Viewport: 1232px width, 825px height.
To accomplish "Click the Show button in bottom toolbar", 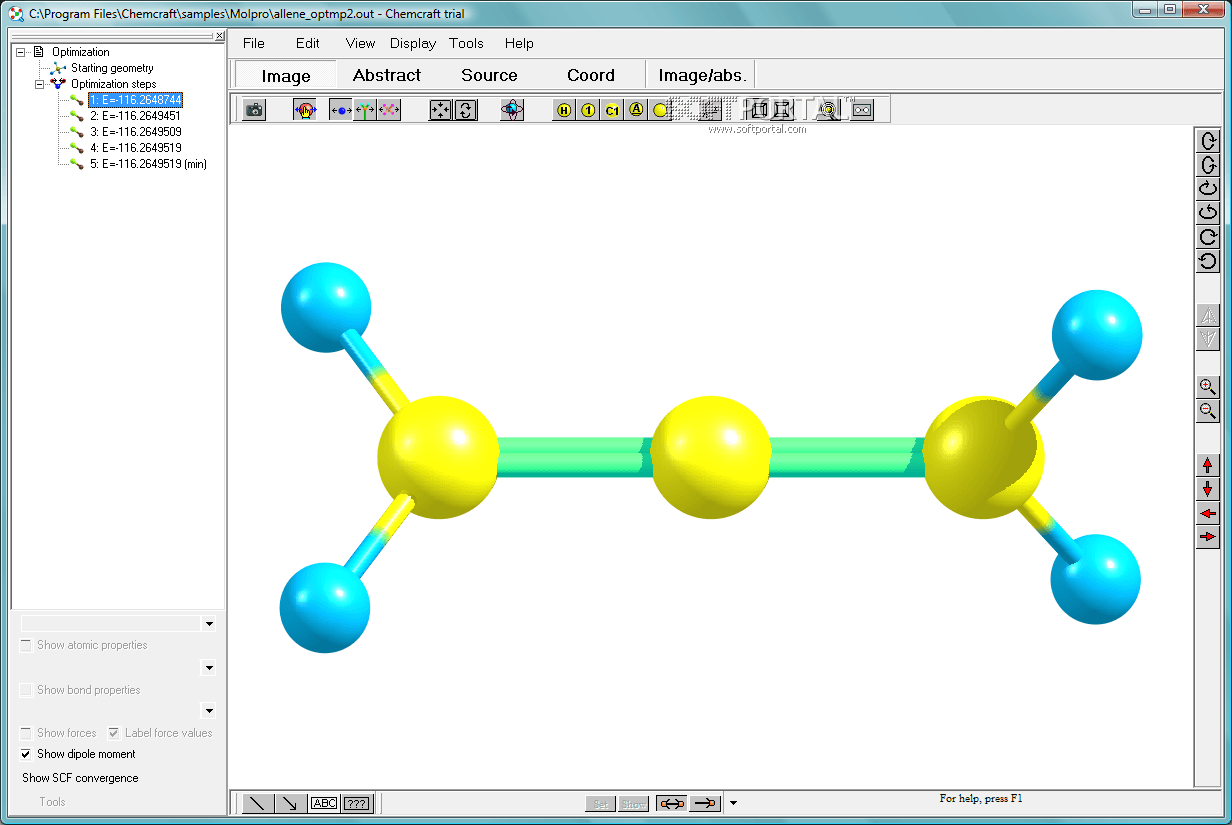I will (633, 803).
